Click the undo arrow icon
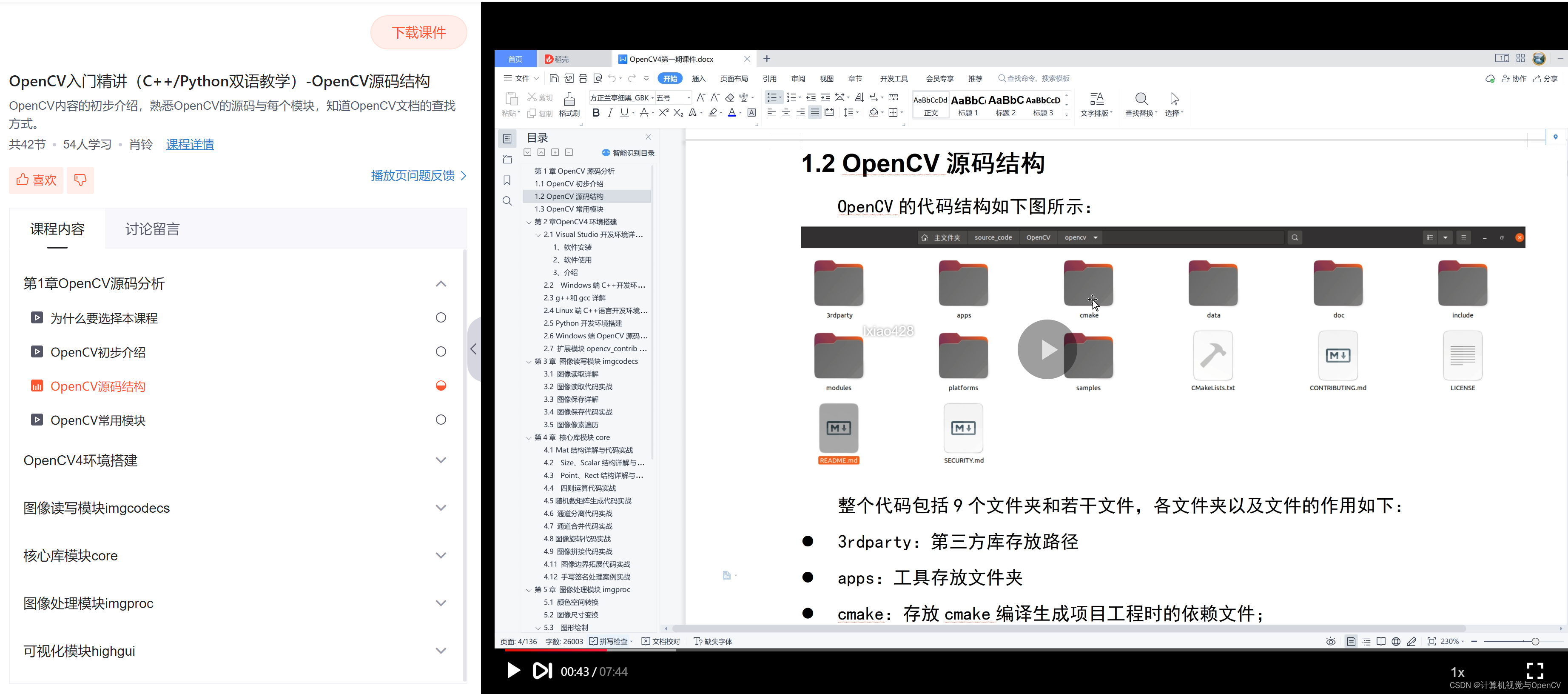 point(612,79)
